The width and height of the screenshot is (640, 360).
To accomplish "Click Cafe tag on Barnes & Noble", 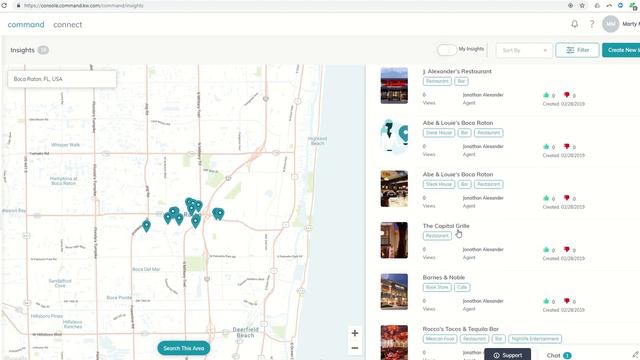I will click(x=462, y=287).
